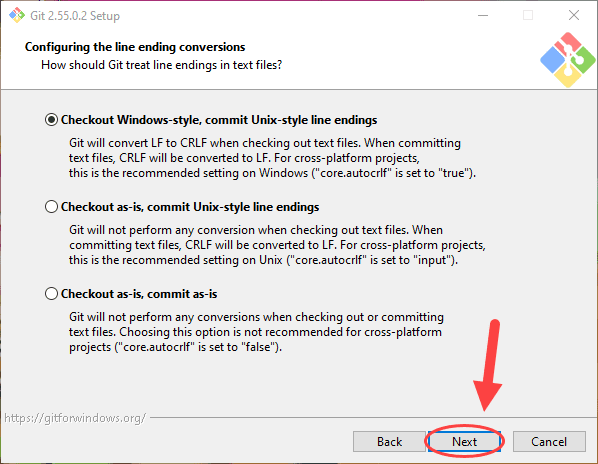Cancel the Git installation
The width and height of the screenshot is (598, 464).
(549, 442)
